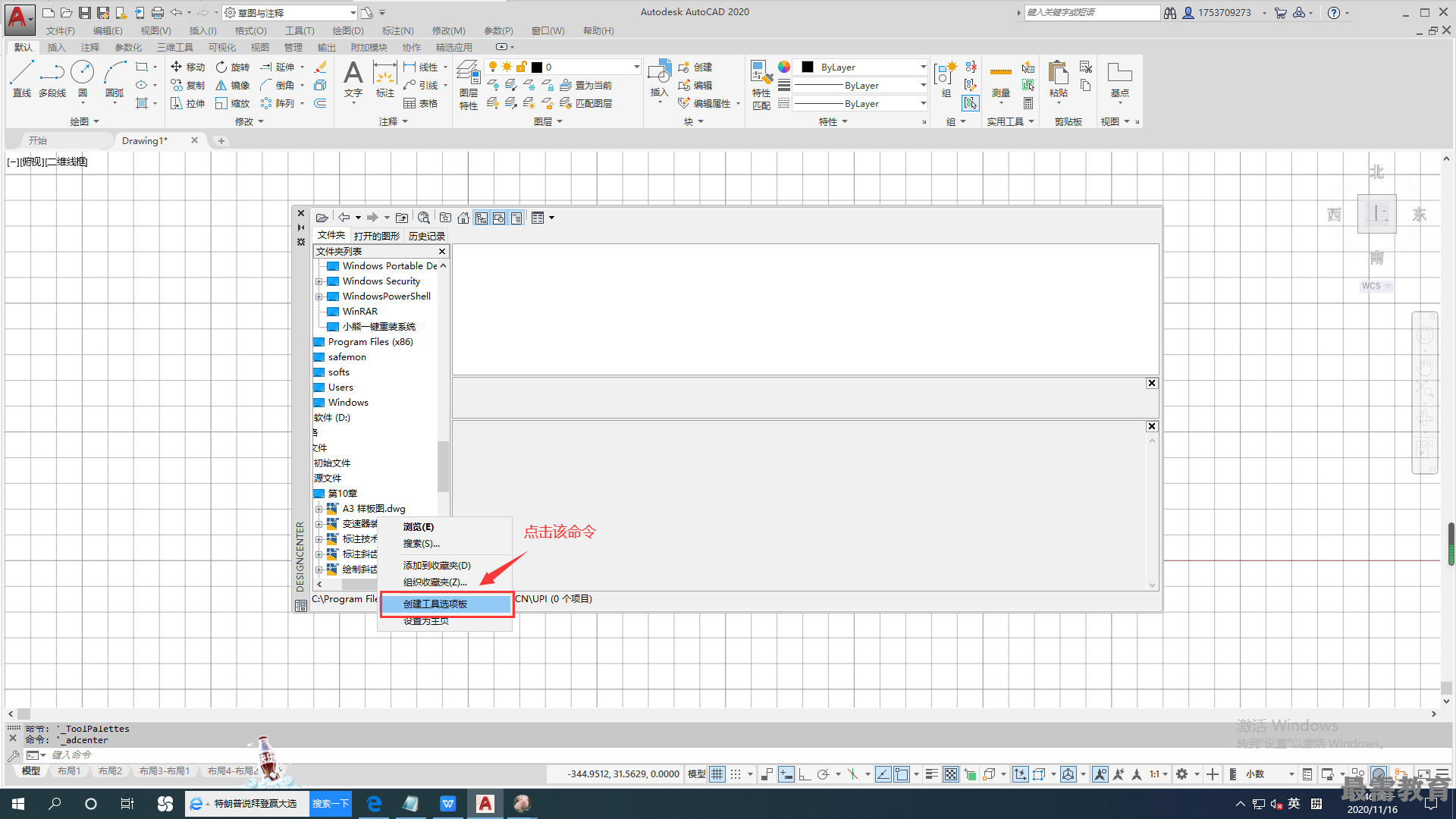Open the 绘图(D) menu

pyautogui.click(x=348, y=31)
